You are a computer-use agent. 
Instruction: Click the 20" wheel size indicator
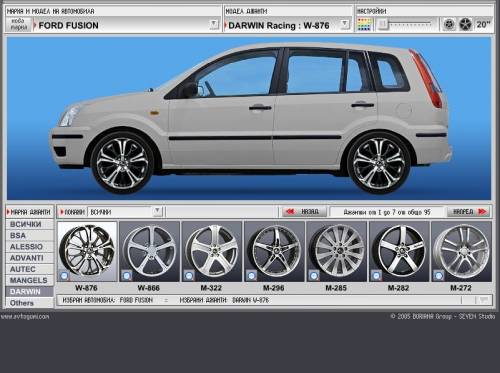(x=483, y=24)
